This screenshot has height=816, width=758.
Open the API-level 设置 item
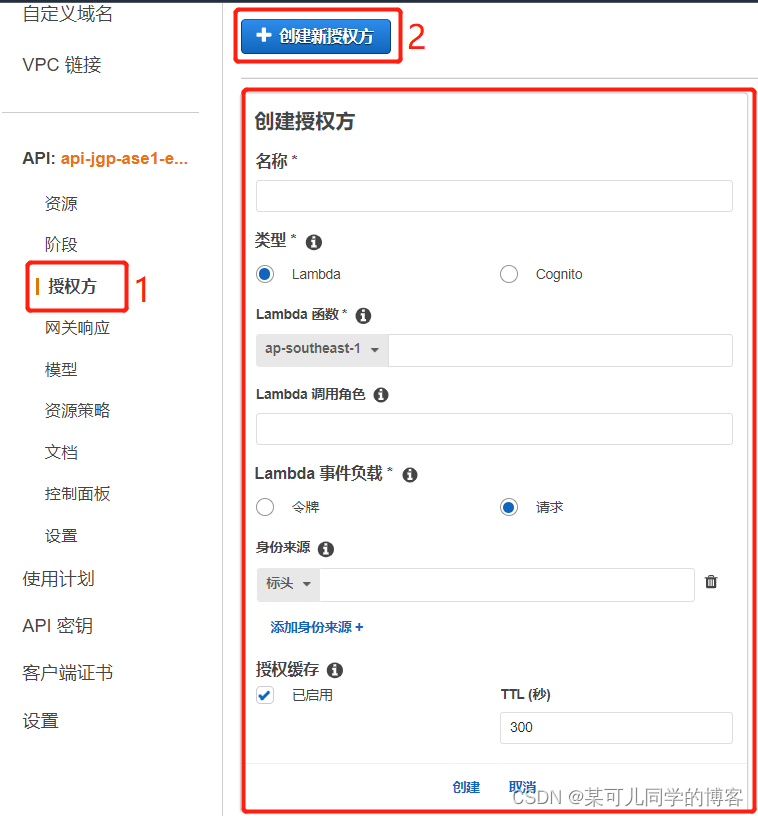(x=61, y=536)
